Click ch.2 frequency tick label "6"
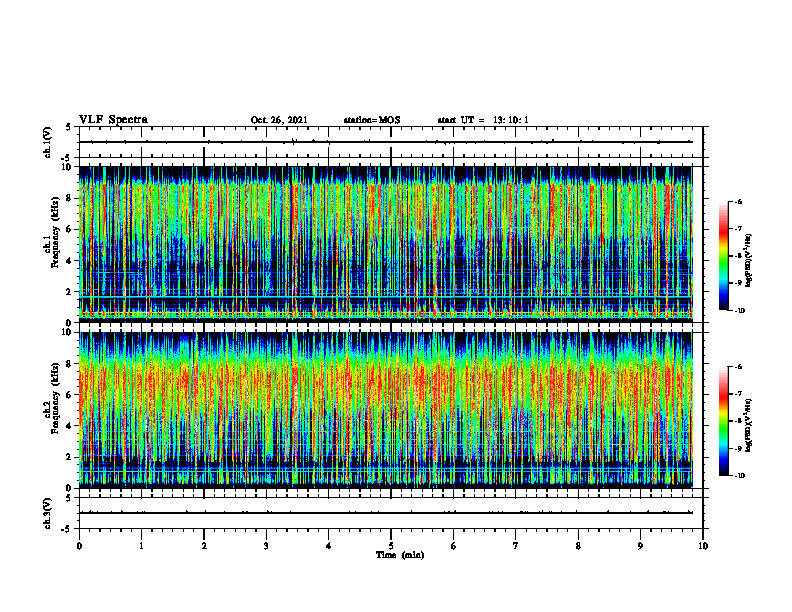This screenshot has width=792, height=612. pos(69,395)
